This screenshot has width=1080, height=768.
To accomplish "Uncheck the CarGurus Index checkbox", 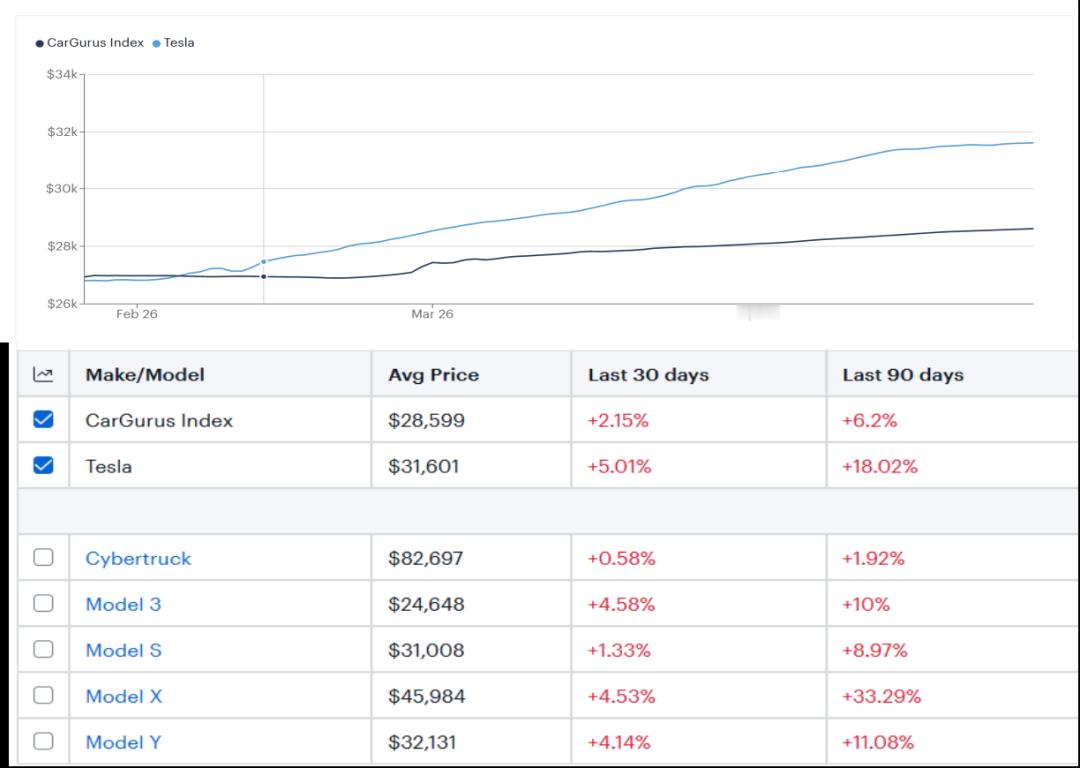I will [x=43, y=419].
